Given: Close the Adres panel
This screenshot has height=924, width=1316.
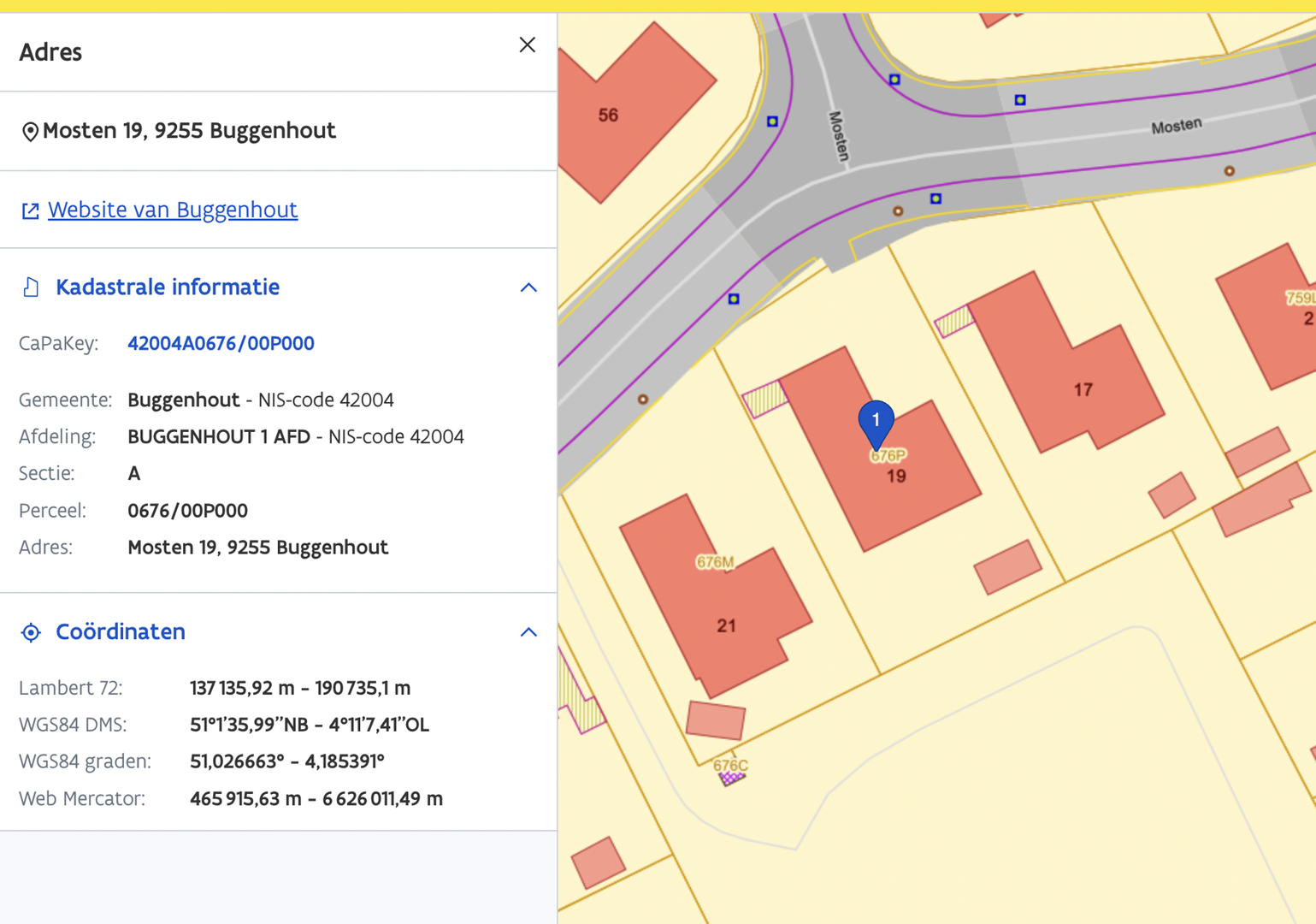Looking at the screenshot, I should tap(527, 45).
